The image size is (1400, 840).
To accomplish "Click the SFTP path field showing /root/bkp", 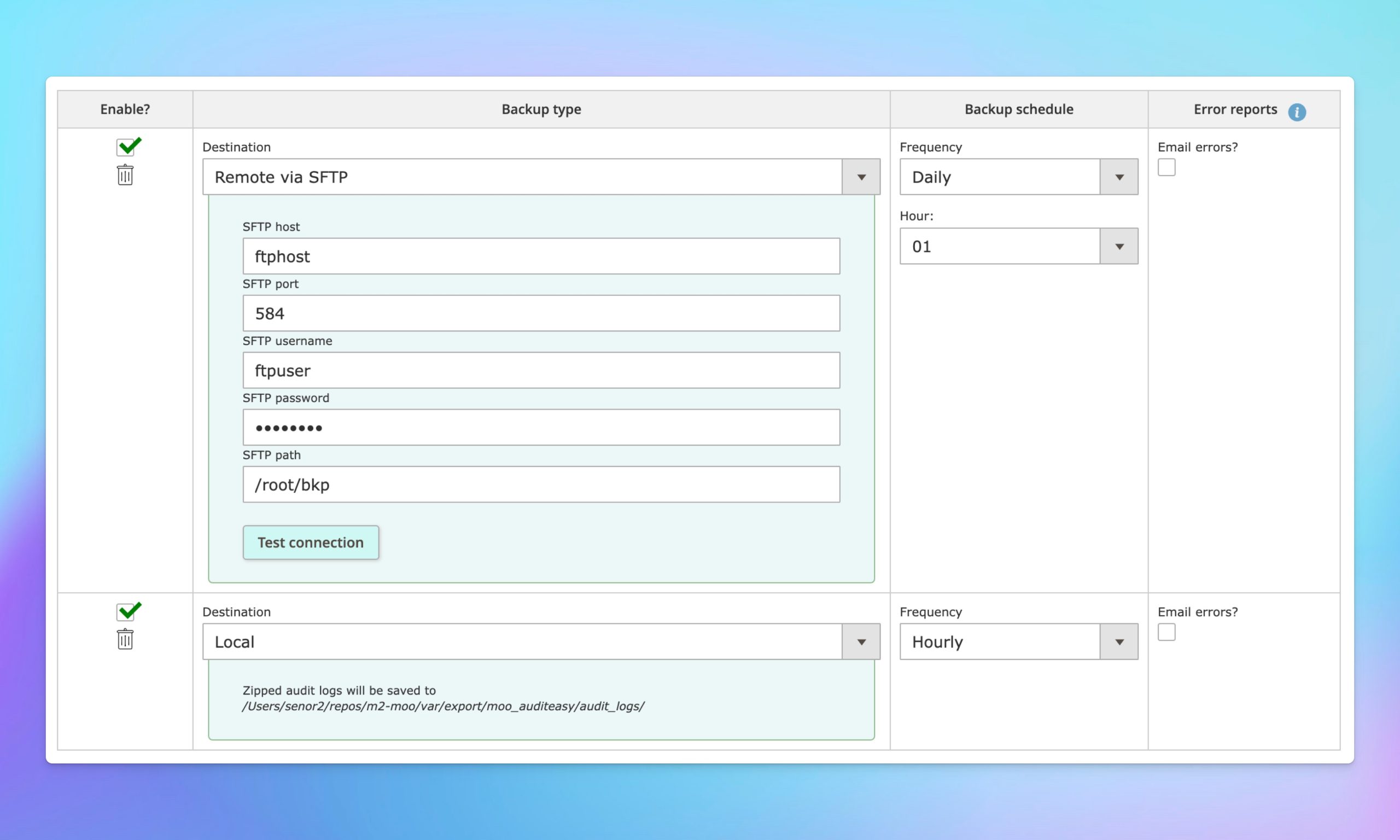I will coord(541,484).
